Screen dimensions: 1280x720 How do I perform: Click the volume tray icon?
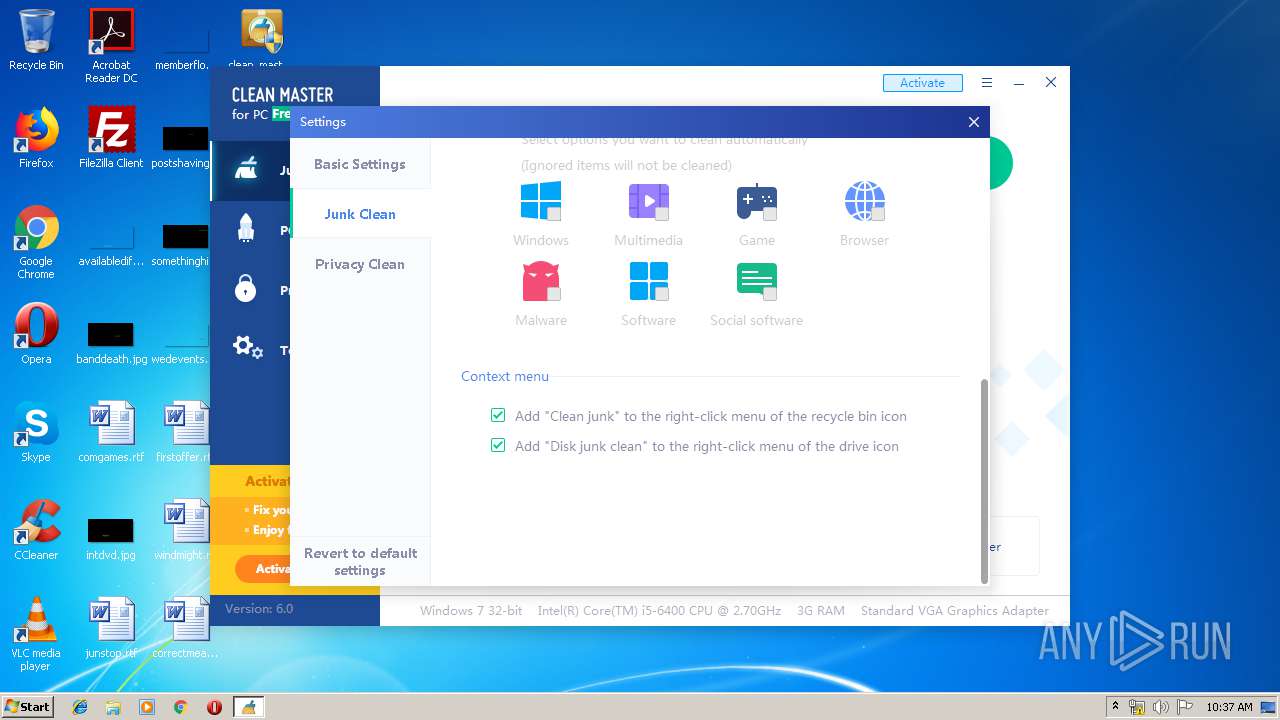tap(1161, 707)
